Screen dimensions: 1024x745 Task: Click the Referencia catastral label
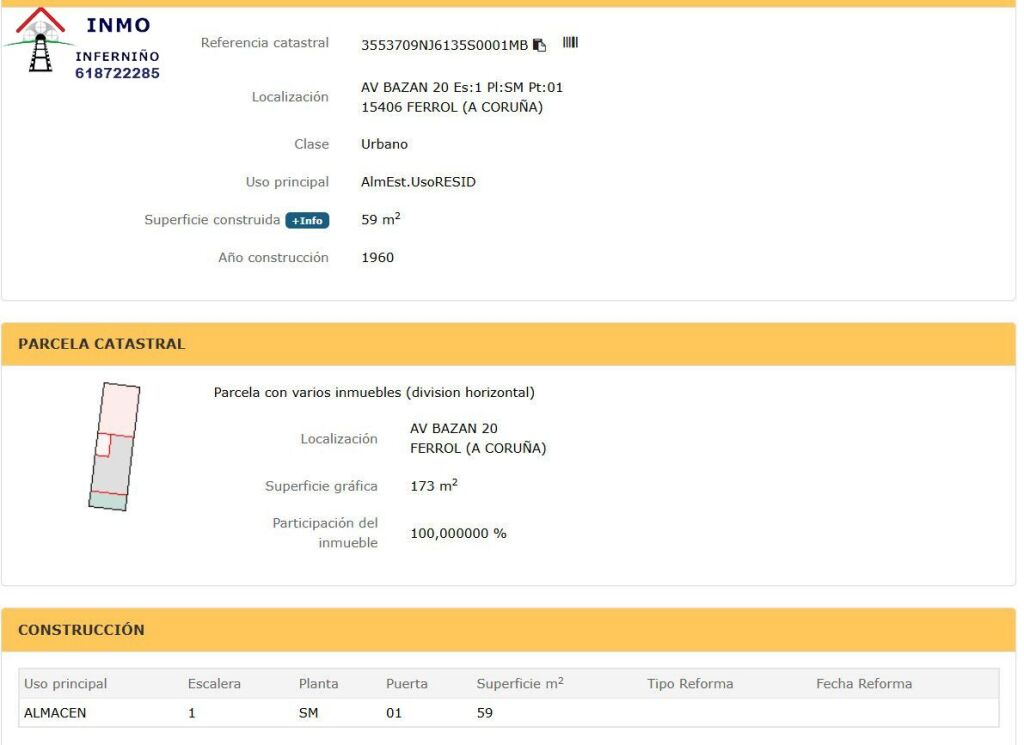point(264,43)
